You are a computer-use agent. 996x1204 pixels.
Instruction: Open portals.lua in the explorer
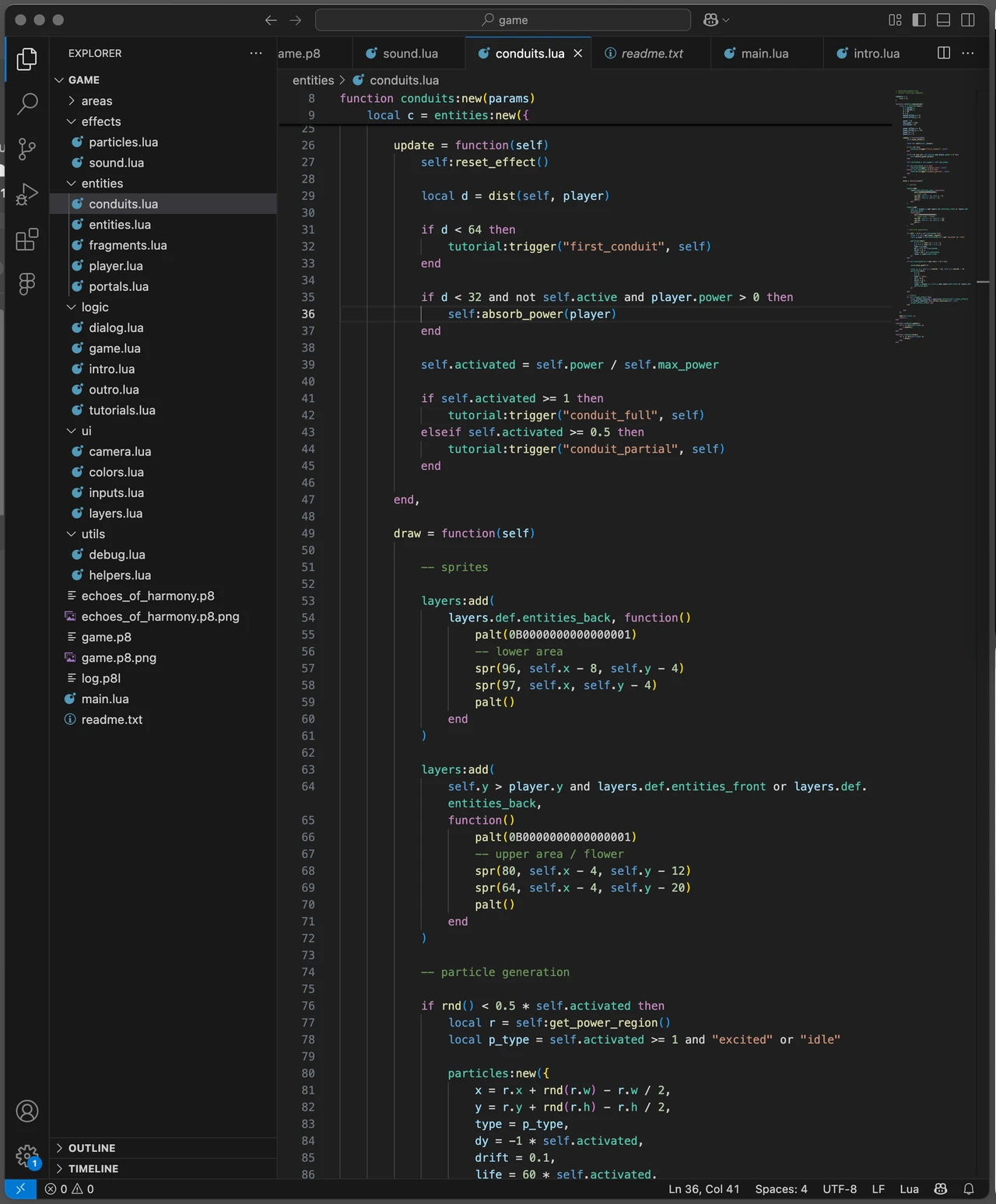pyautogui.click(x=163, y=286)
